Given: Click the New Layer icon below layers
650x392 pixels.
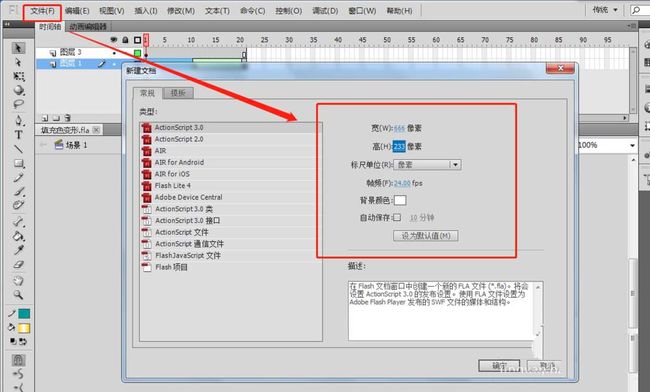Looking at the screenshot, I should (45, 118).
